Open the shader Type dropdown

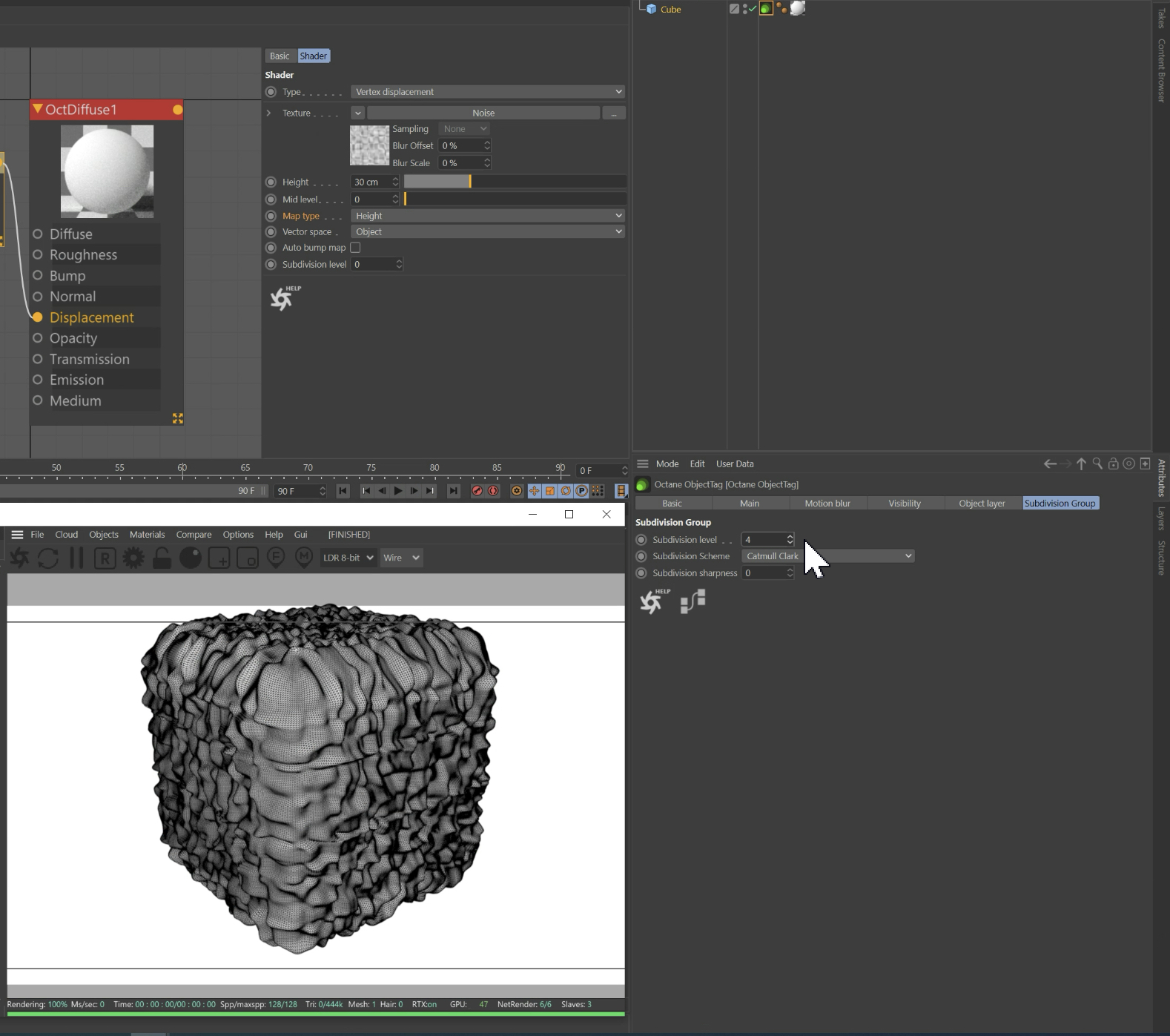tap(487, 92)
